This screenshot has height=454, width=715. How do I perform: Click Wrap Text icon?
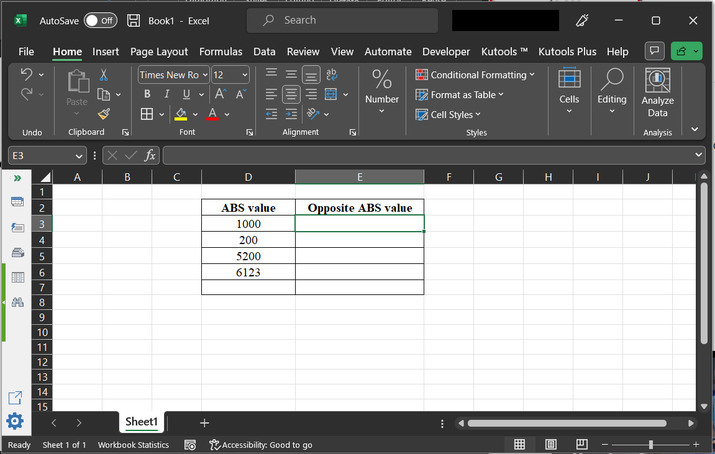[x=332, y=74]
